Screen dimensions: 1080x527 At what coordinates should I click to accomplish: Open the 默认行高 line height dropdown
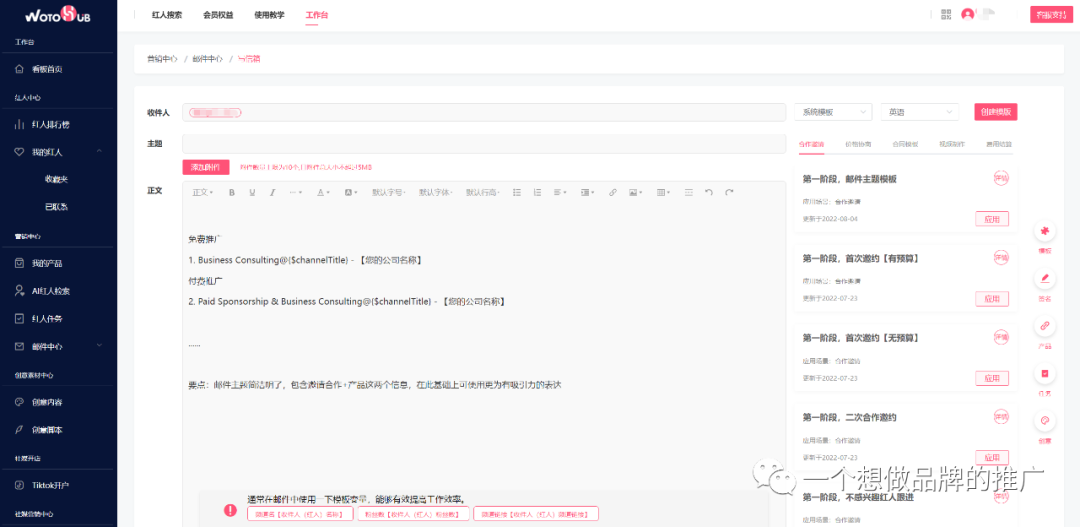[x=483, y=193]
